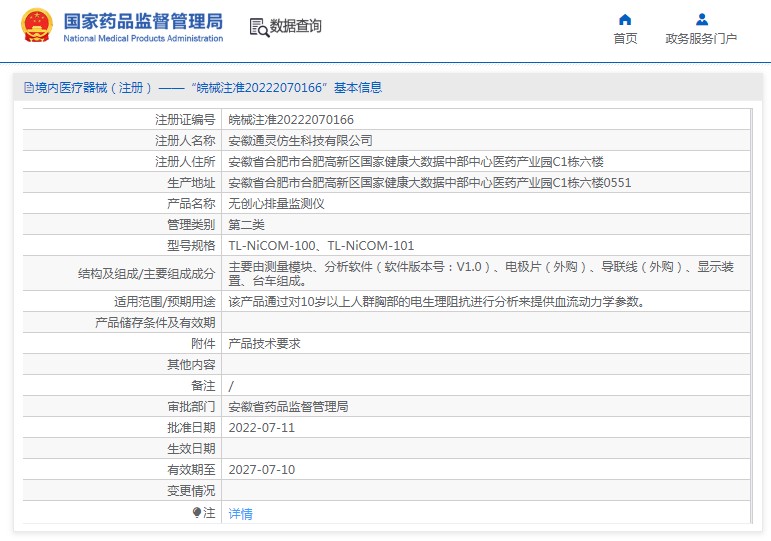Open the 首页 navigation item

(x=625, y=39)
